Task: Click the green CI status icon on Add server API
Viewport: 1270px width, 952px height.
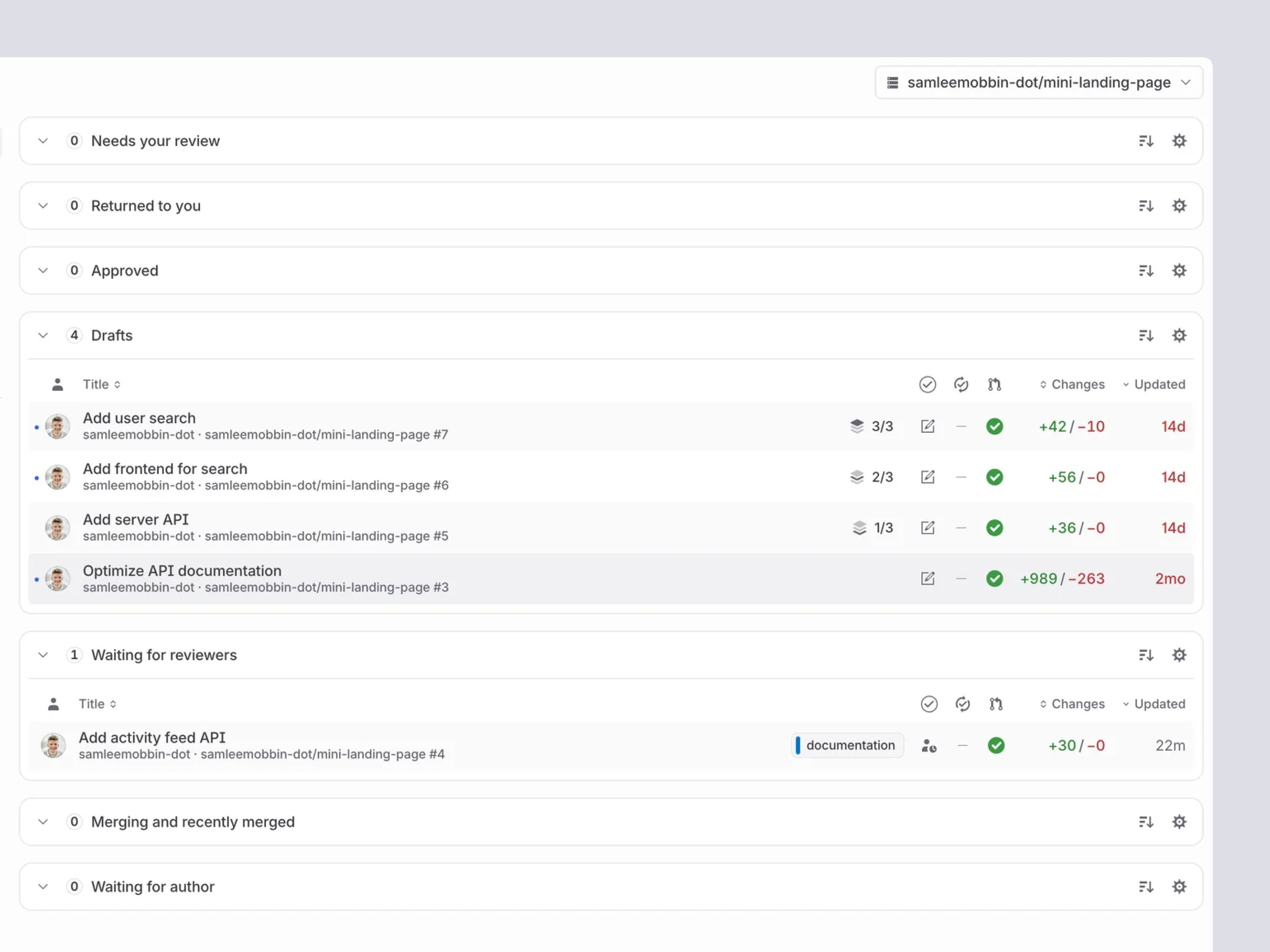Action: click(x=995, y=528)
